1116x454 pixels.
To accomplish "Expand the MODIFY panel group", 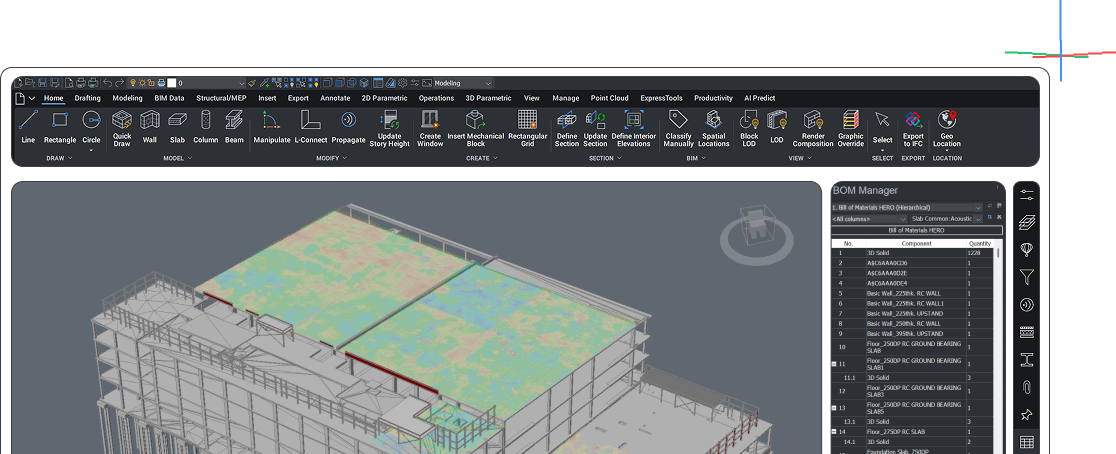I will (x=332, y=158).
